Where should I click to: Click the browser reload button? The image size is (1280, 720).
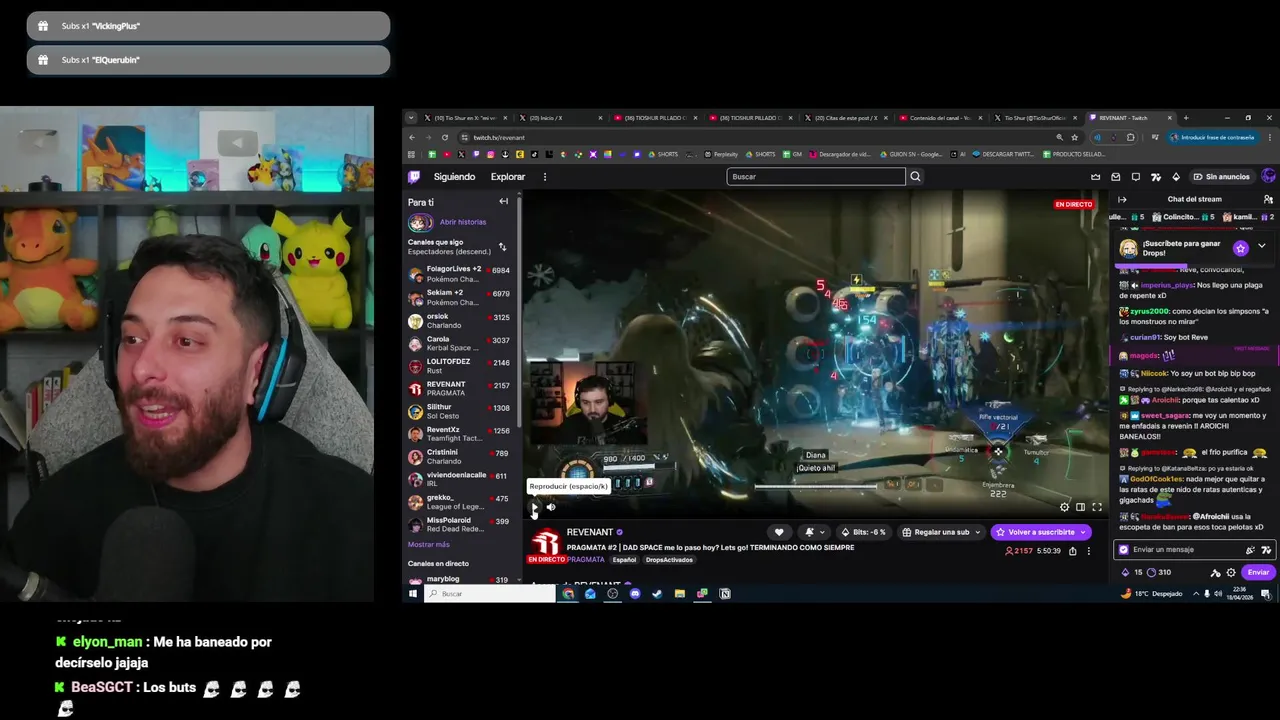click(444, 137)
